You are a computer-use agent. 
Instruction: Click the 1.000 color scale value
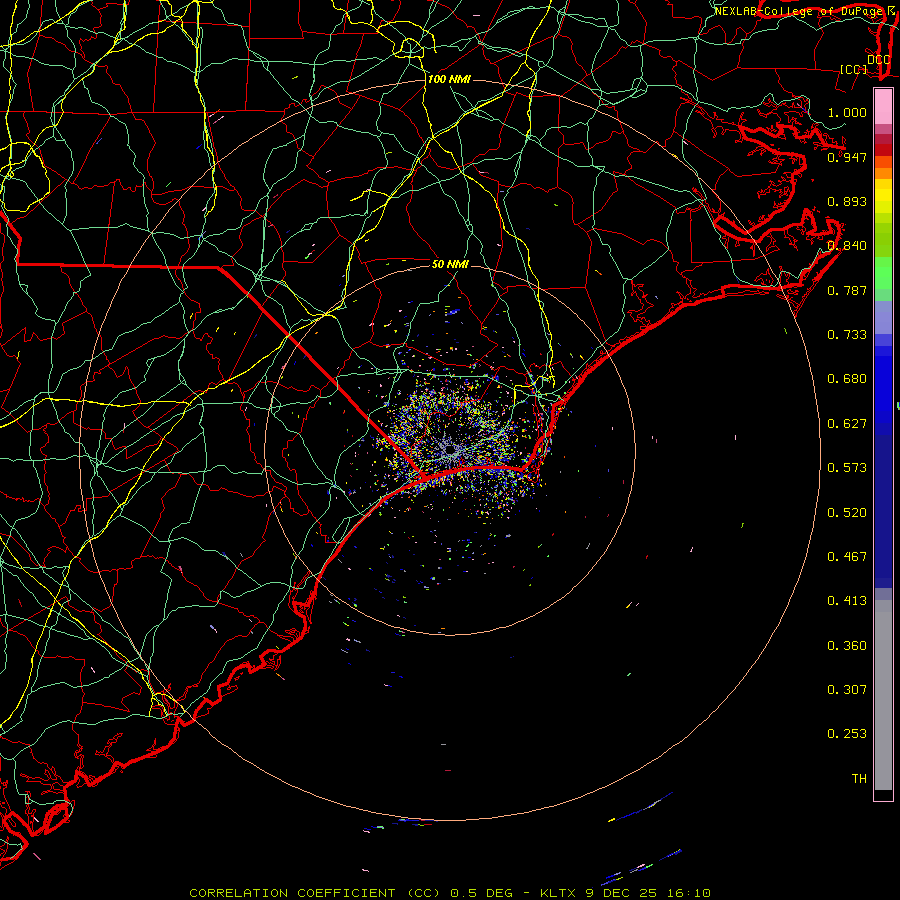click(847, 112)
